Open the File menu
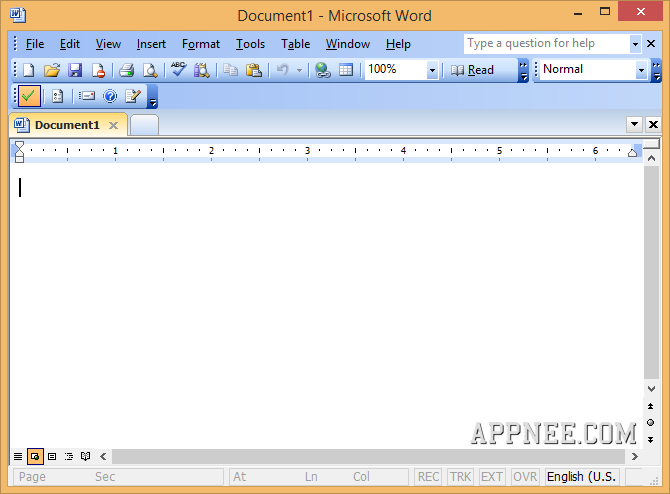 tap(35, 44)
